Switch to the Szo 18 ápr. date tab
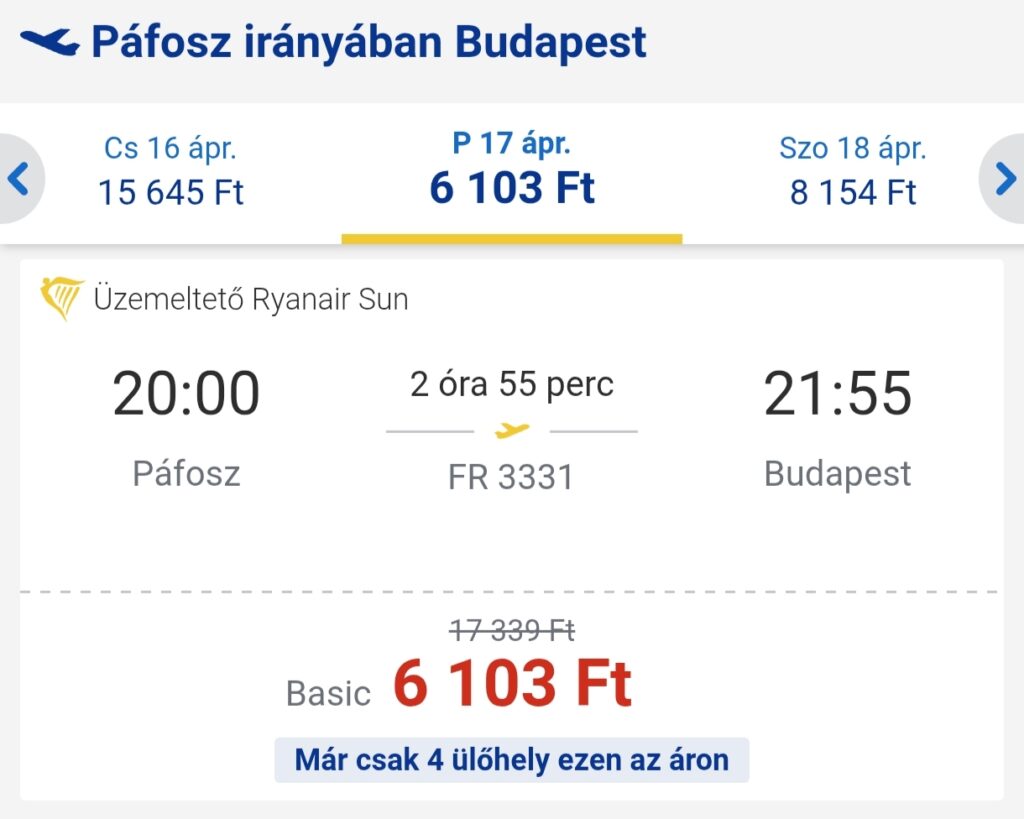The width and height of the screenshot is (1024, 819). pos(852,171)
